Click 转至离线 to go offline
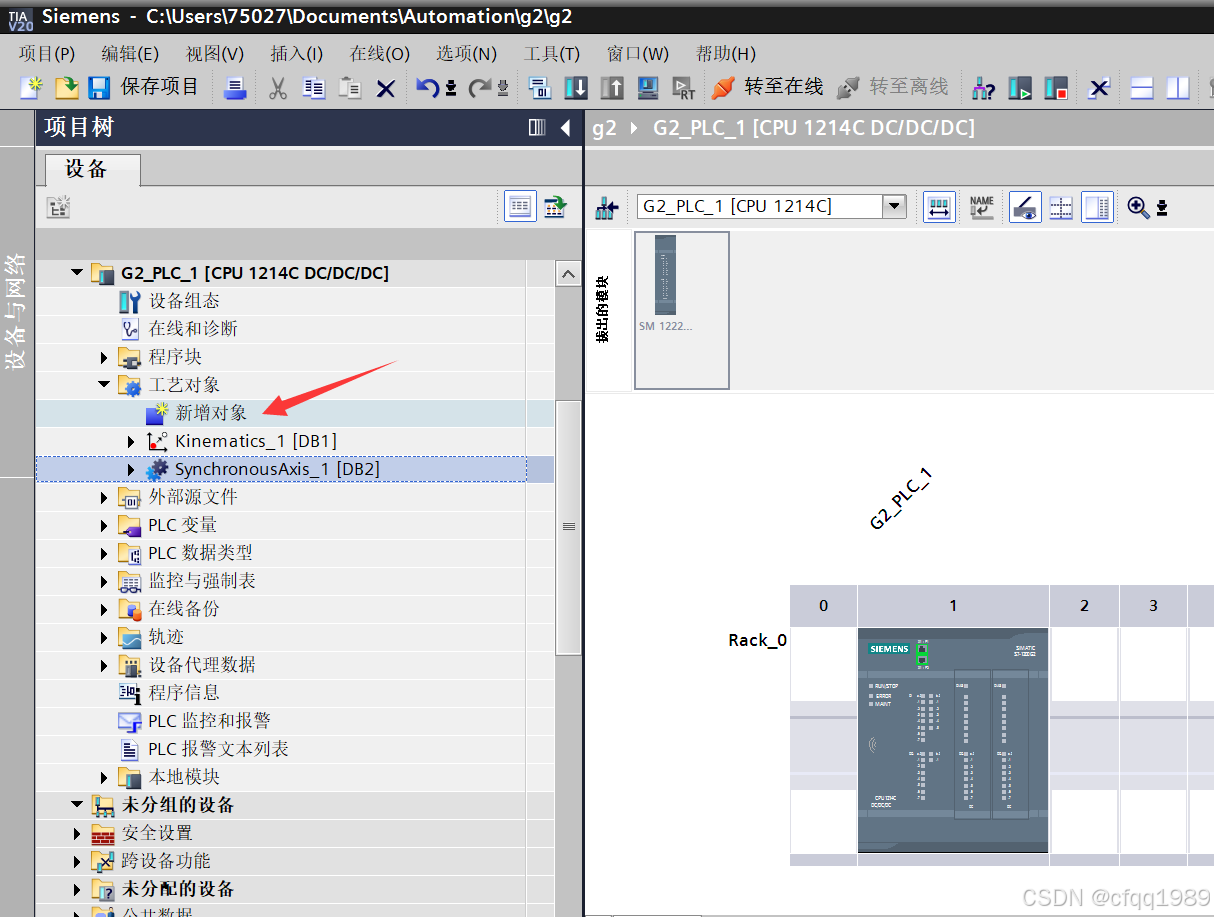Screen dimensions: 1214x917 tap(893, 88)
